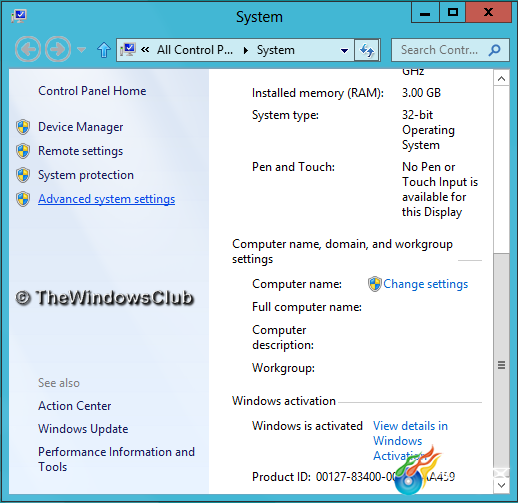Click shield icon beside System protection

coord(23,175)
